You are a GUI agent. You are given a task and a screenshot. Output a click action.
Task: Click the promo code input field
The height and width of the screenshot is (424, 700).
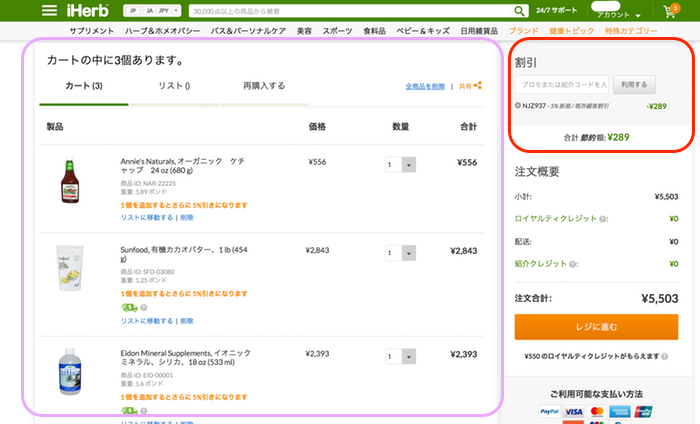pyautogui.click(x=562, y=84)
